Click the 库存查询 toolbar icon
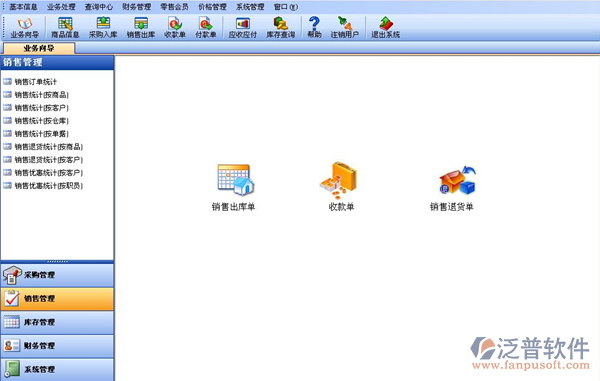The image size is (600, 381). point(280,27)
